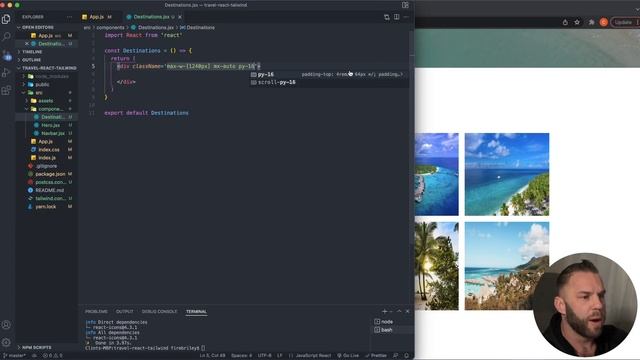Open the Search view in activity bar
Viewport: 640px width, 360px height.
tap(6, 37)
